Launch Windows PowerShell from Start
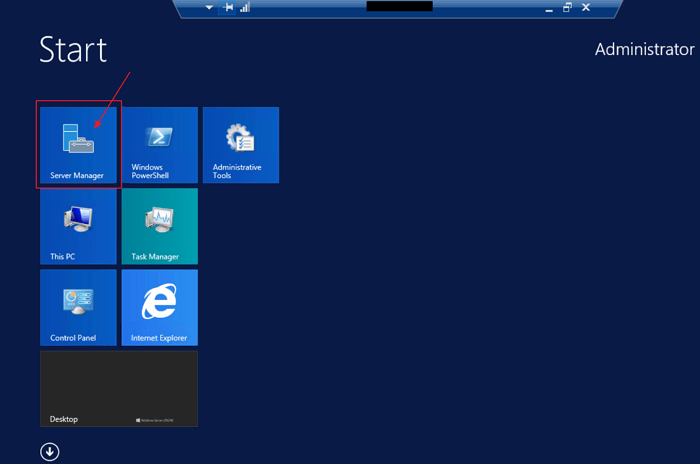 (x=159, y=145)
